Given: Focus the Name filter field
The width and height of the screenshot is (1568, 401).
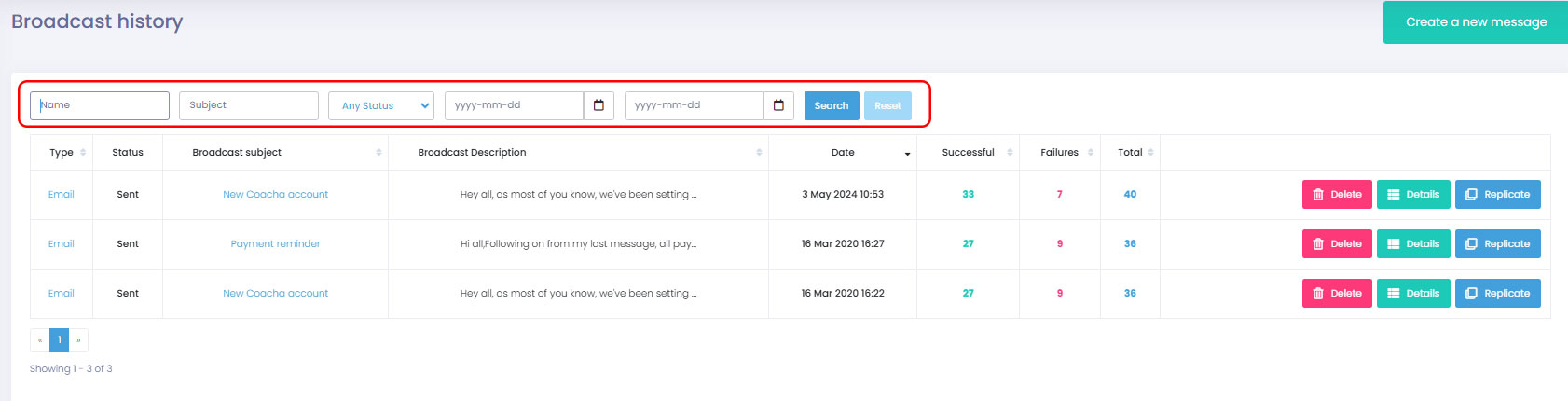Looking at the screenshot, I should [x=100, y=105].
